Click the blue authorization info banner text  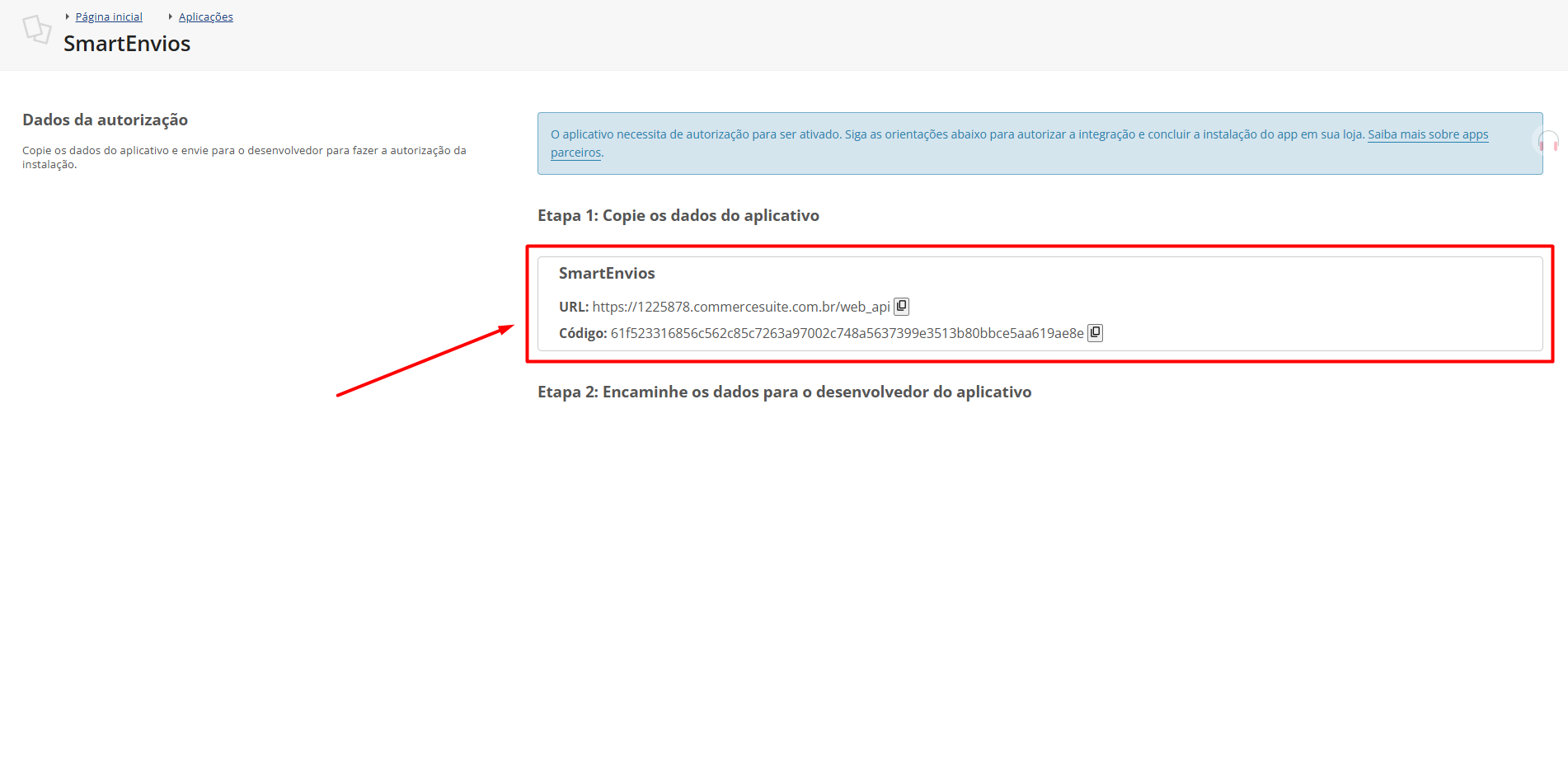[x=956, y=134]
